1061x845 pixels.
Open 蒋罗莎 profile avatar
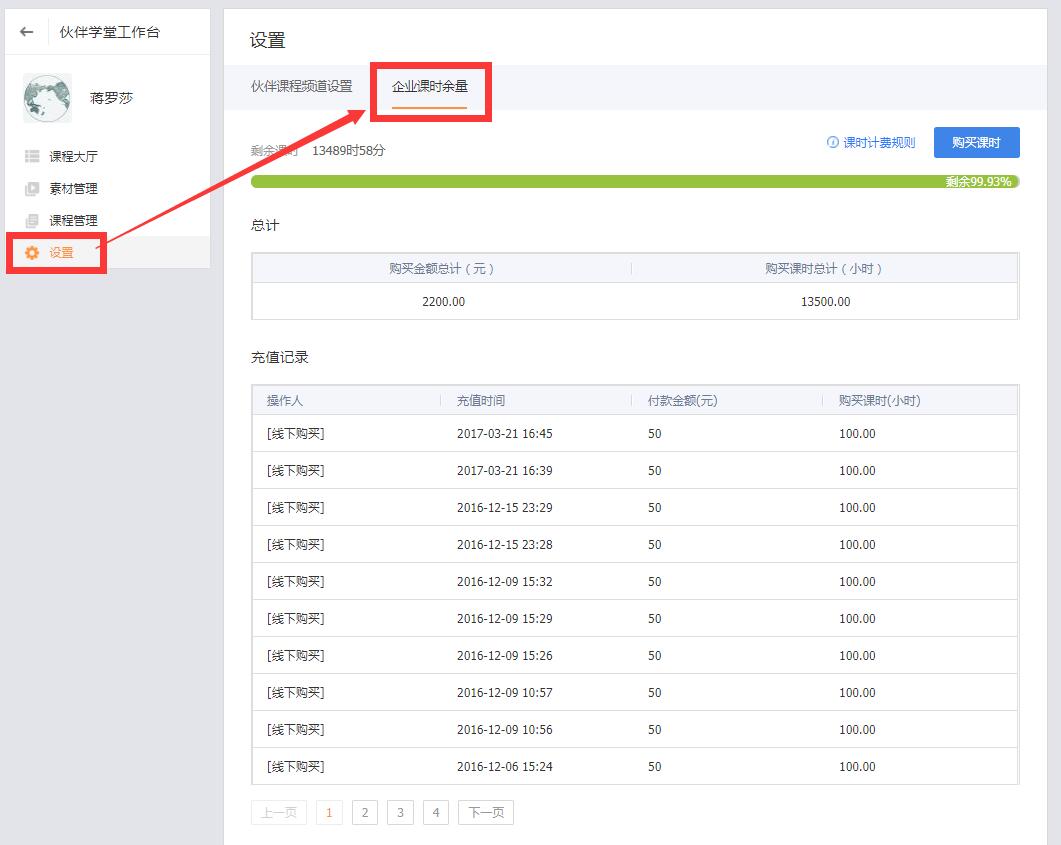click(x=47, y=98)
